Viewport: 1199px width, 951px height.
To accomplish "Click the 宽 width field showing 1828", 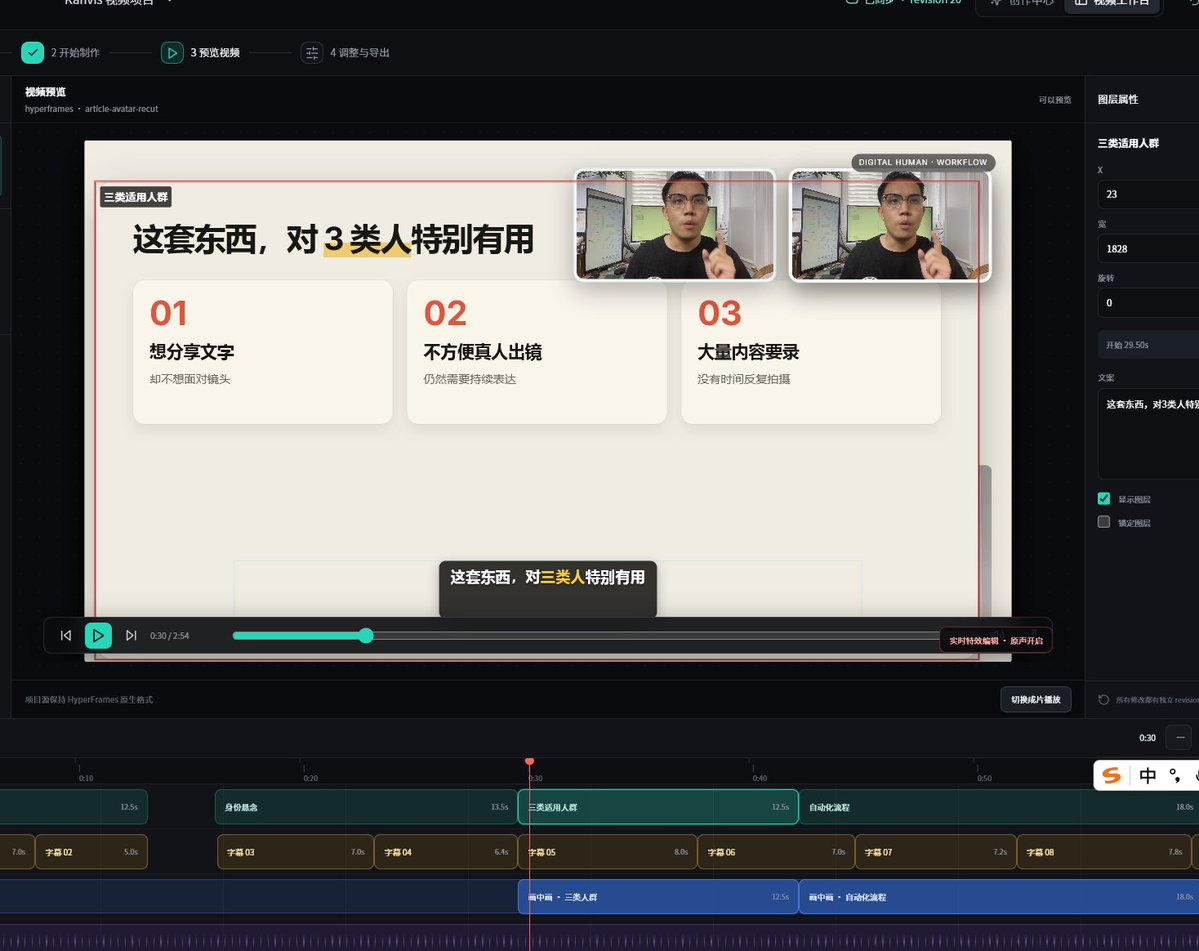I will [1149, 248].
